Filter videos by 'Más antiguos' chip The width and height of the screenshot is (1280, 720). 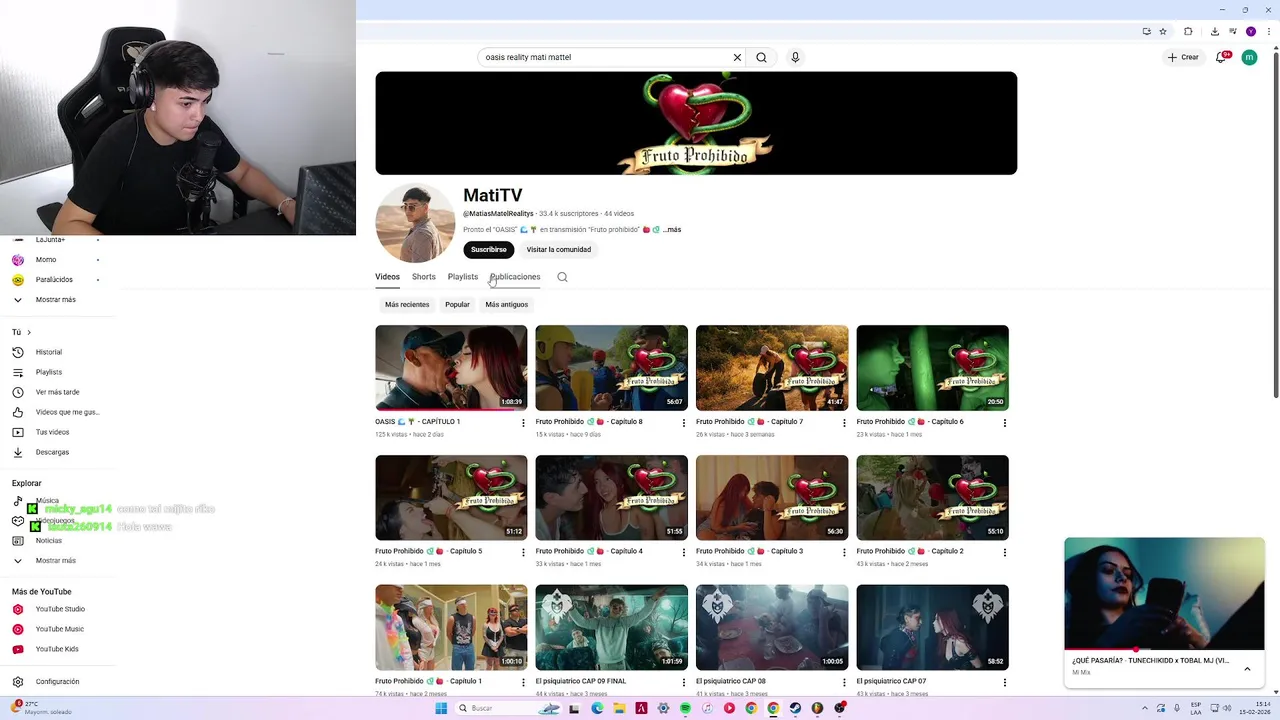(x=507, y=304)
